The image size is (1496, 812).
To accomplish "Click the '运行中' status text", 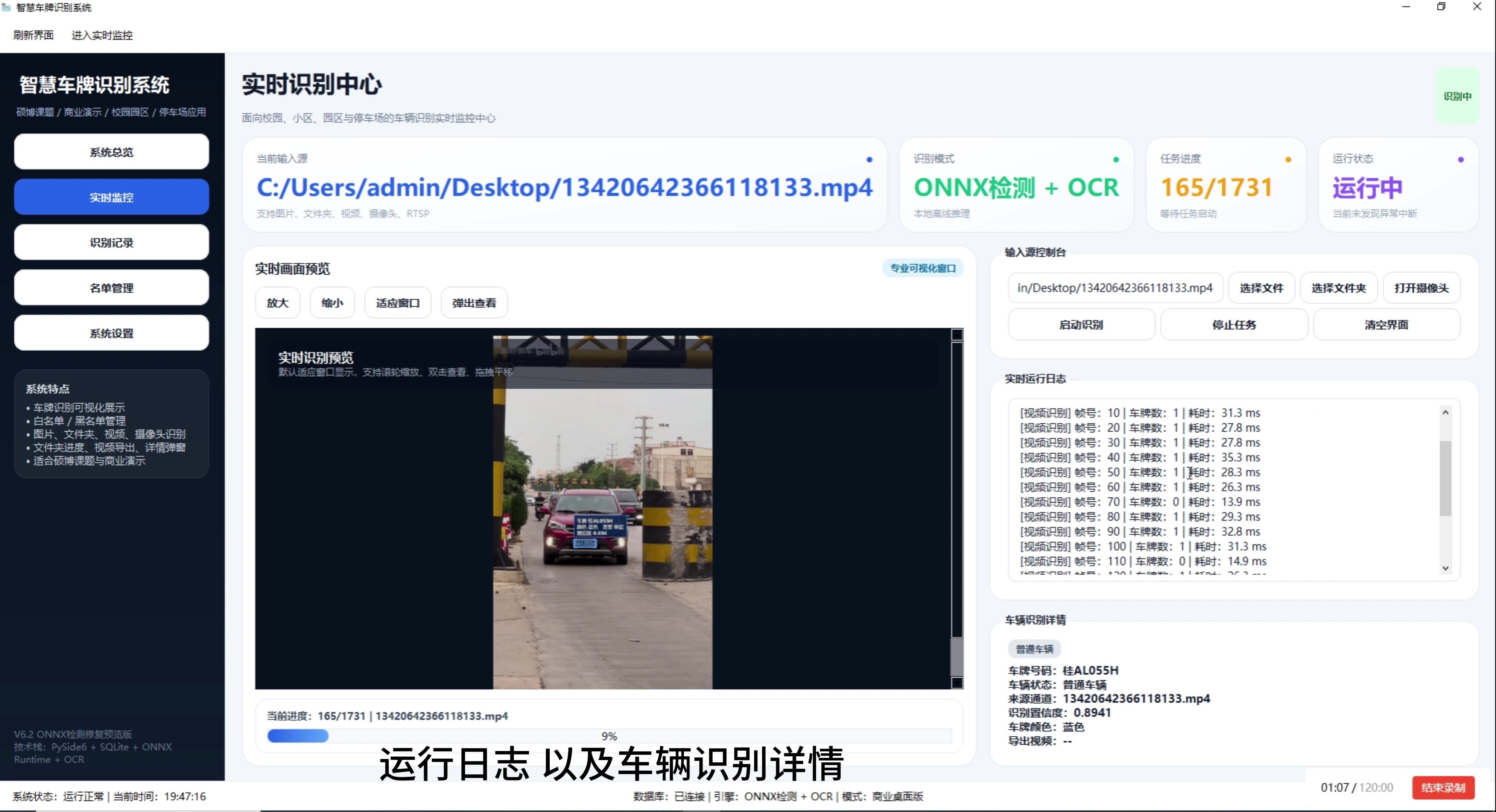I will coord(1368,188).
